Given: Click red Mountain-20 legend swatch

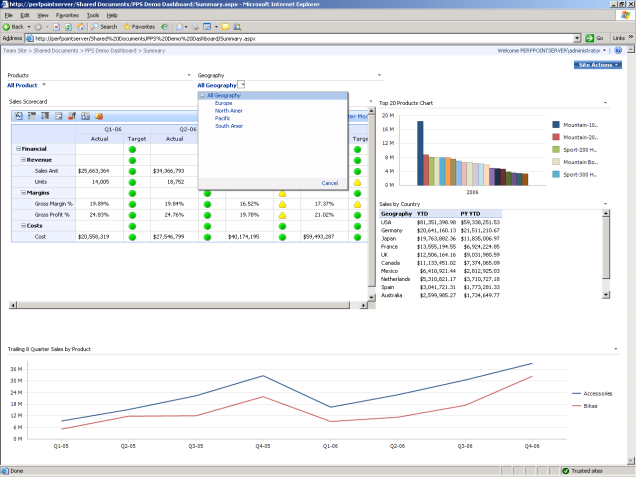Looking at the screenshot, I should pos(556,137).
